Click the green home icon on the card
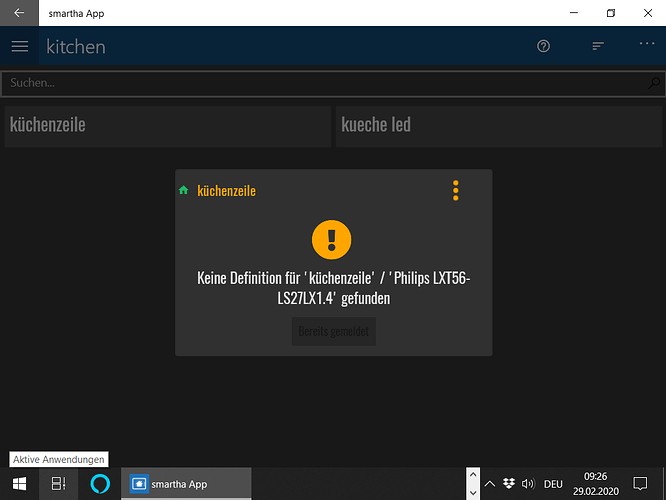Image resolution: width=666 pixels, height=500 pixels. coord(183,190)
